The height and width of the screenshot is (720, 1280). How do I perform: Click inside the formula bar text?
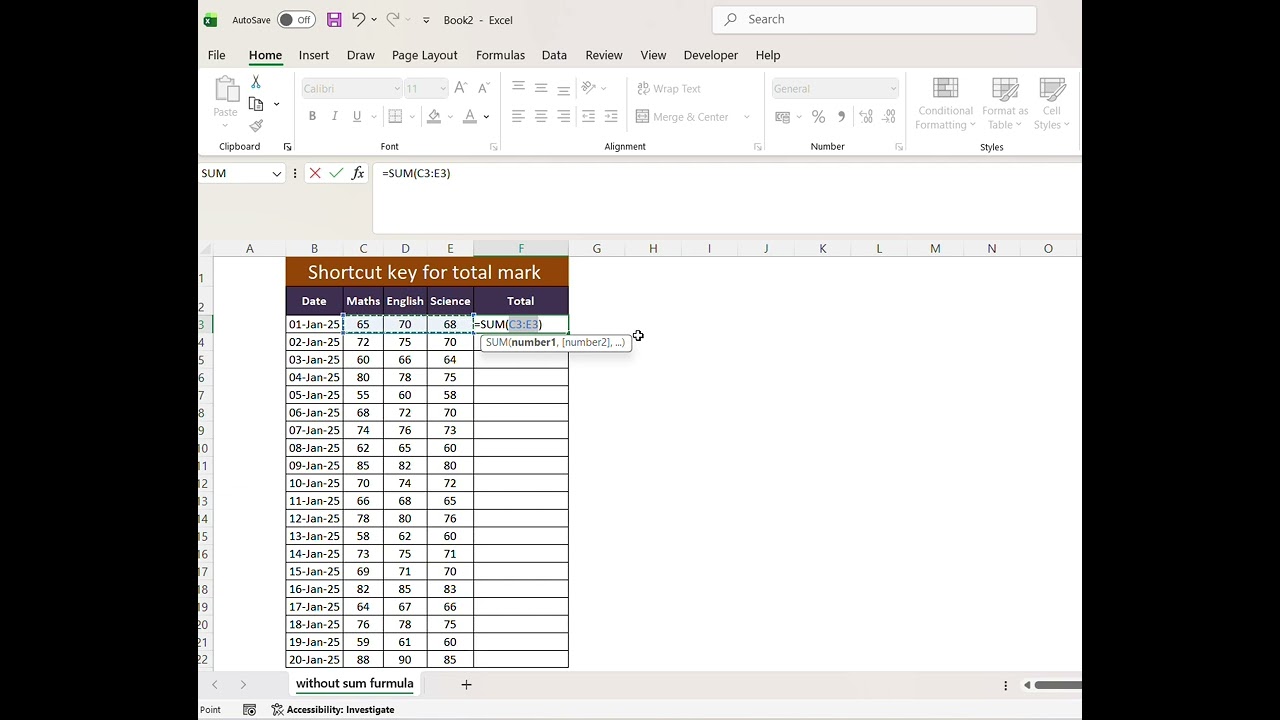point(416,173)
